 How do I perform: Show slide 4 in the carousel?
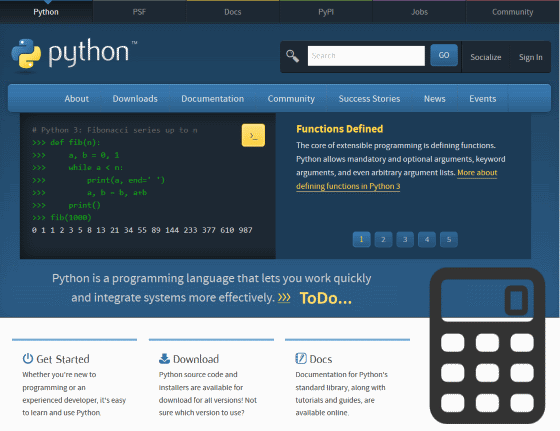click(x=427, y=239)
